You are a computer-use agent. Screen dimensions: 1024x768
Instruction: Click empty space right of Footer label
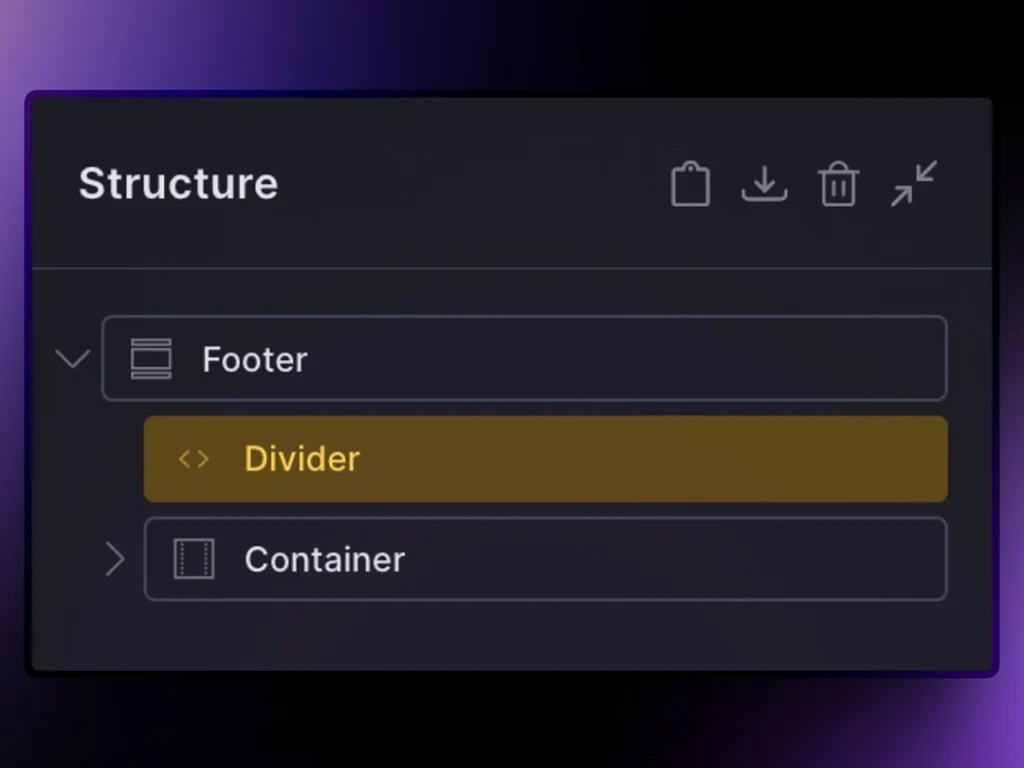[620, 359]
